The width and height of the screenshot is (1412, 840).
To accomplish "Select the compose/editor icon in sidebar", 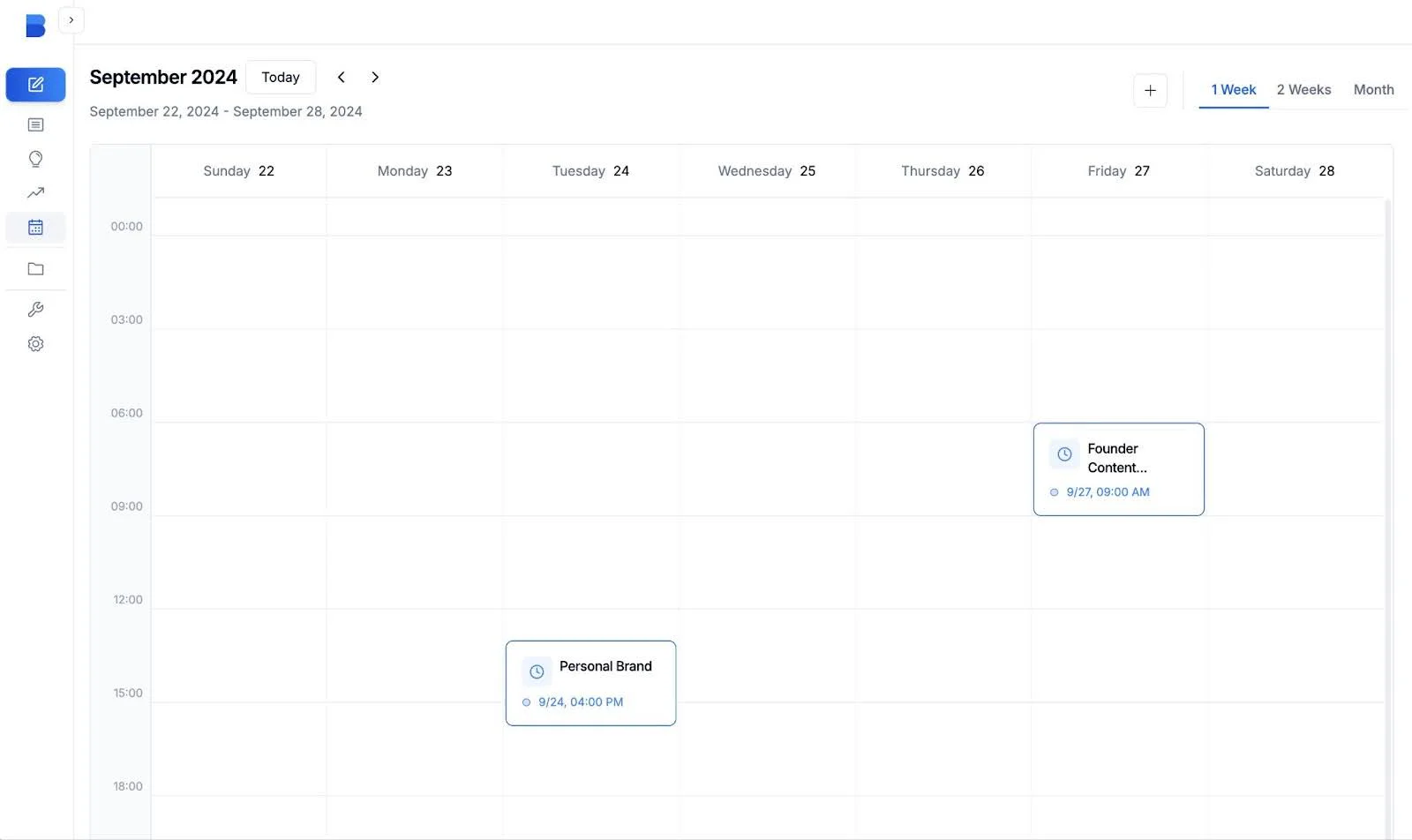I will click(35, 85).
